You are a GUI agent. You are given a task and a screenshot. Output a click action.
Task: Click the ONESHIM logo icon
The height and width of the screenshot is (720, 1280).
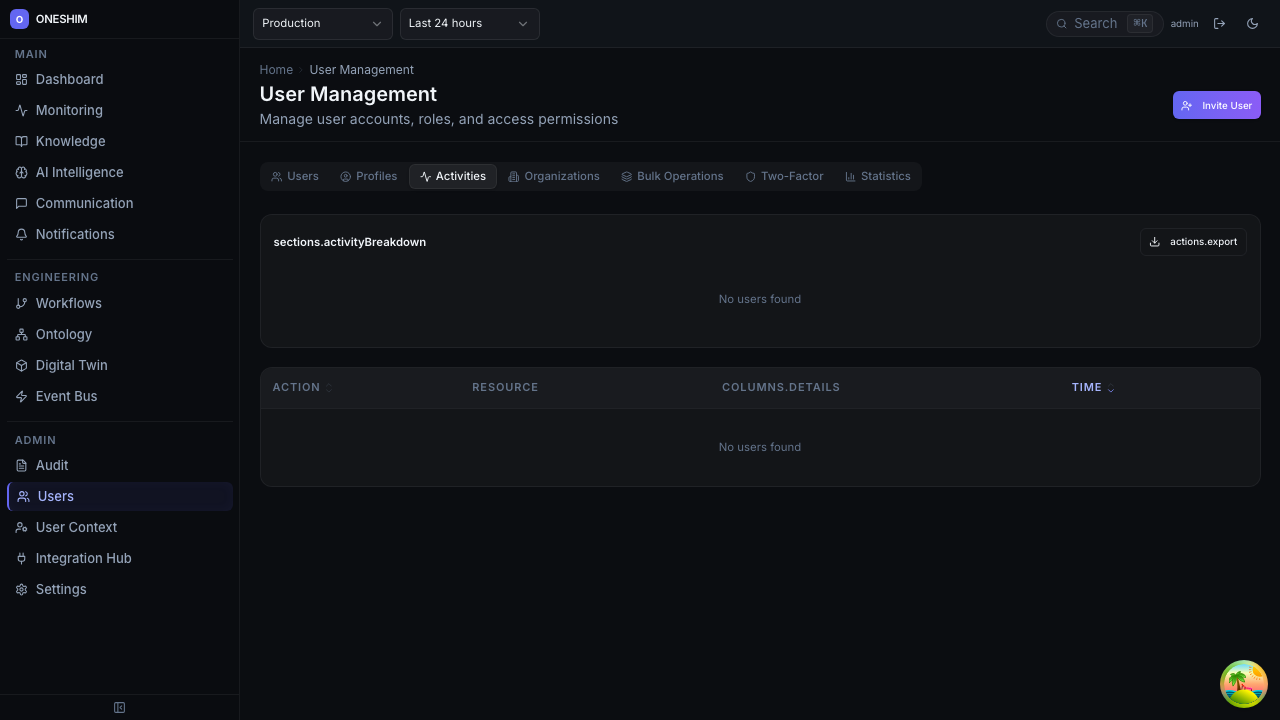[x=19, y=19]
